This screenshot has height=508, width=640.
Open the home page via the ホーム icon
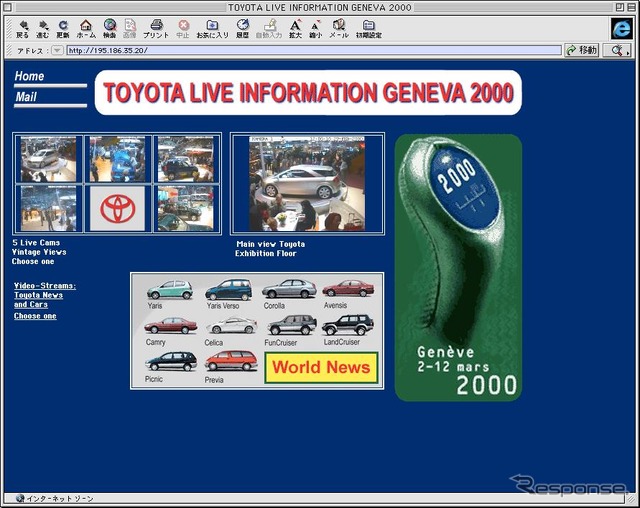point(86,29)
